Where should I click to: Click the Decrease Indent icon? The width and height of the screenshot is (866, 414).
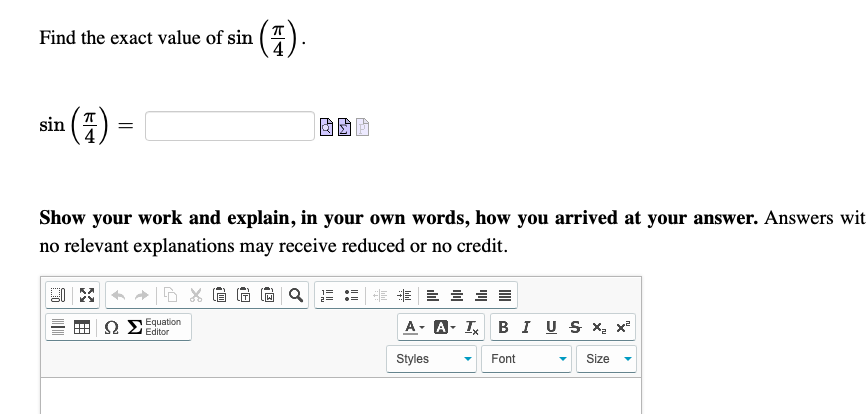(x=380, y=295)
